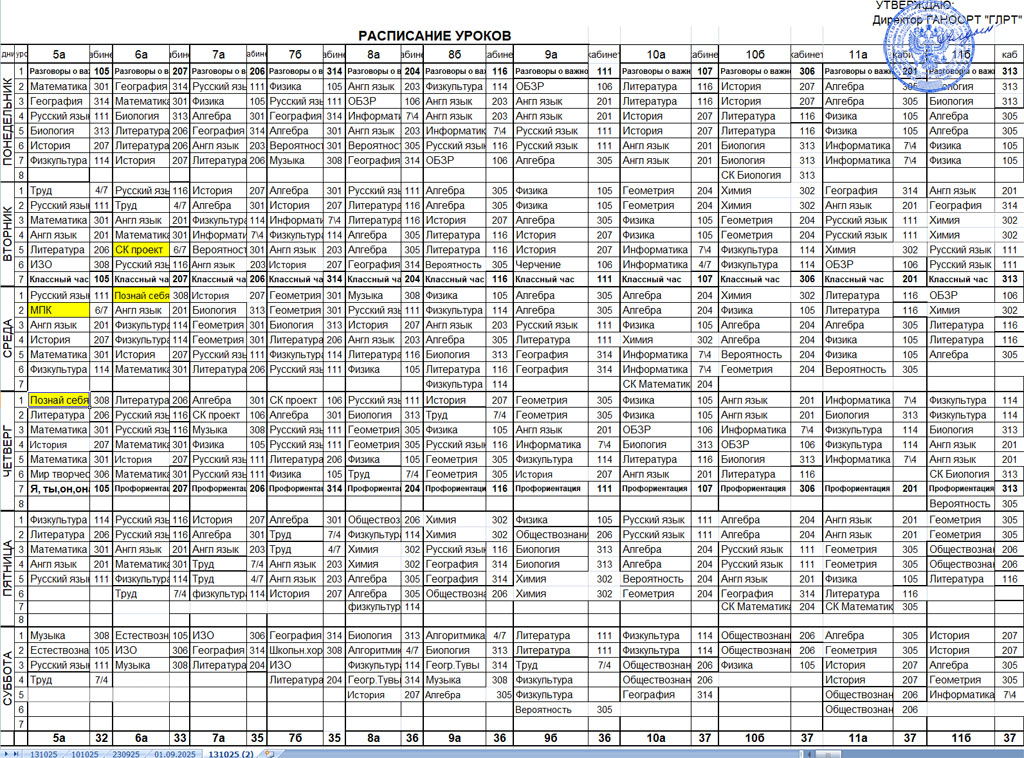Click the yellow-highlighted СК проект cell

tap(139, 250)
